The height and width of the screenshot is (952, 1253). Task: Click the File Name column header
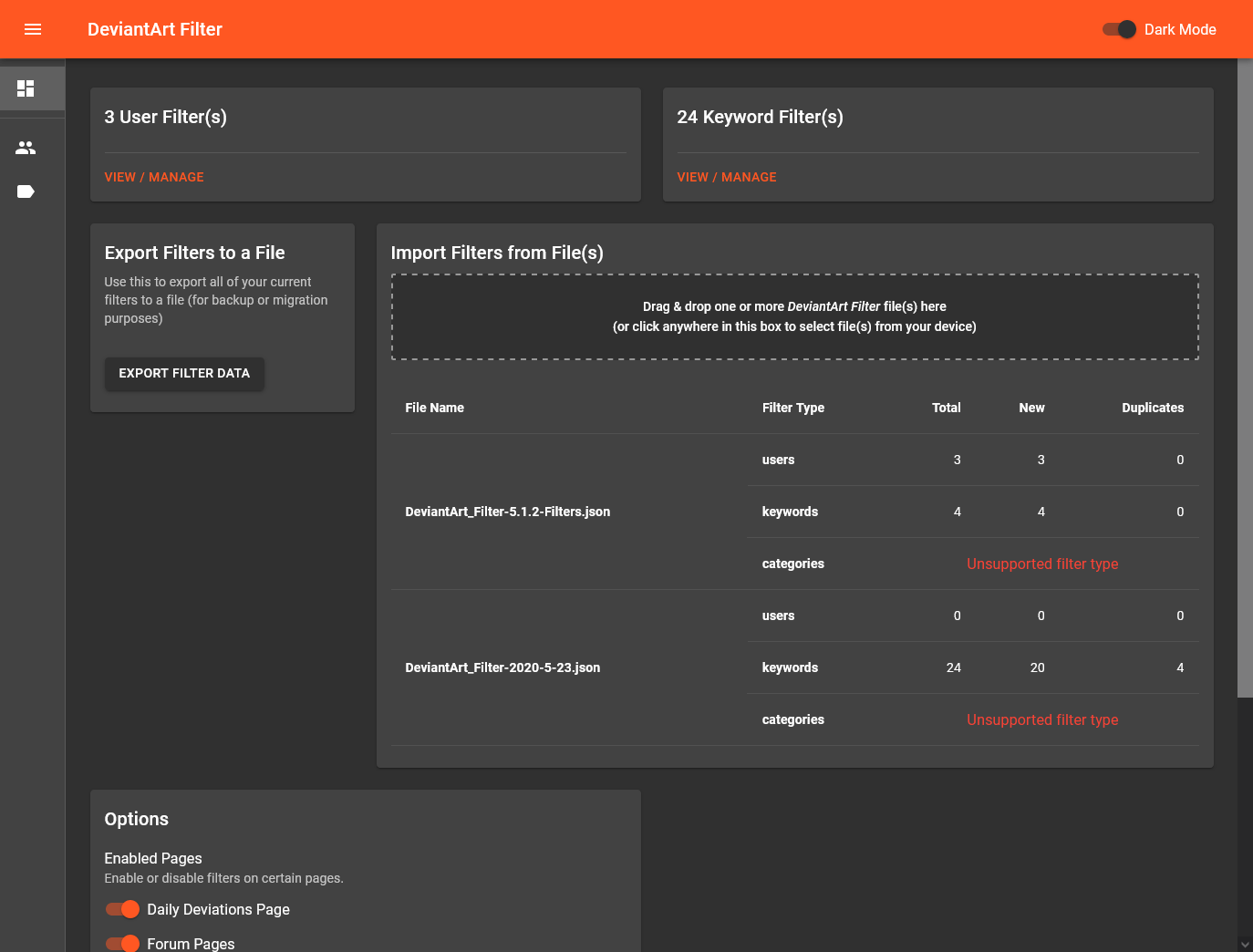coord(435,408)
